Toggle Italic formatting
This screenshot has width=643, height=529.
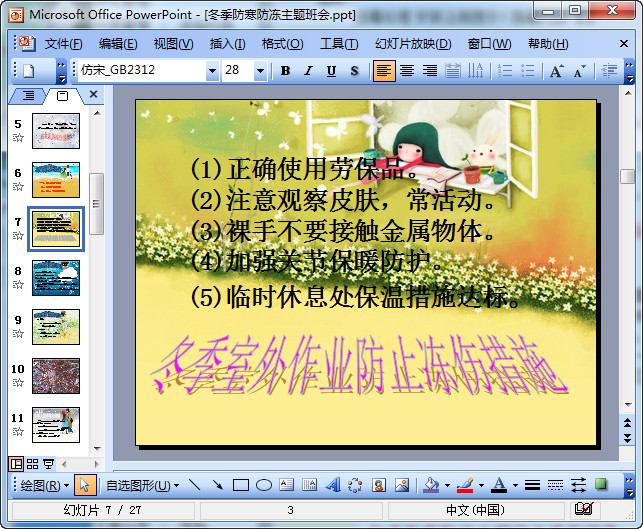click(308, 71)
